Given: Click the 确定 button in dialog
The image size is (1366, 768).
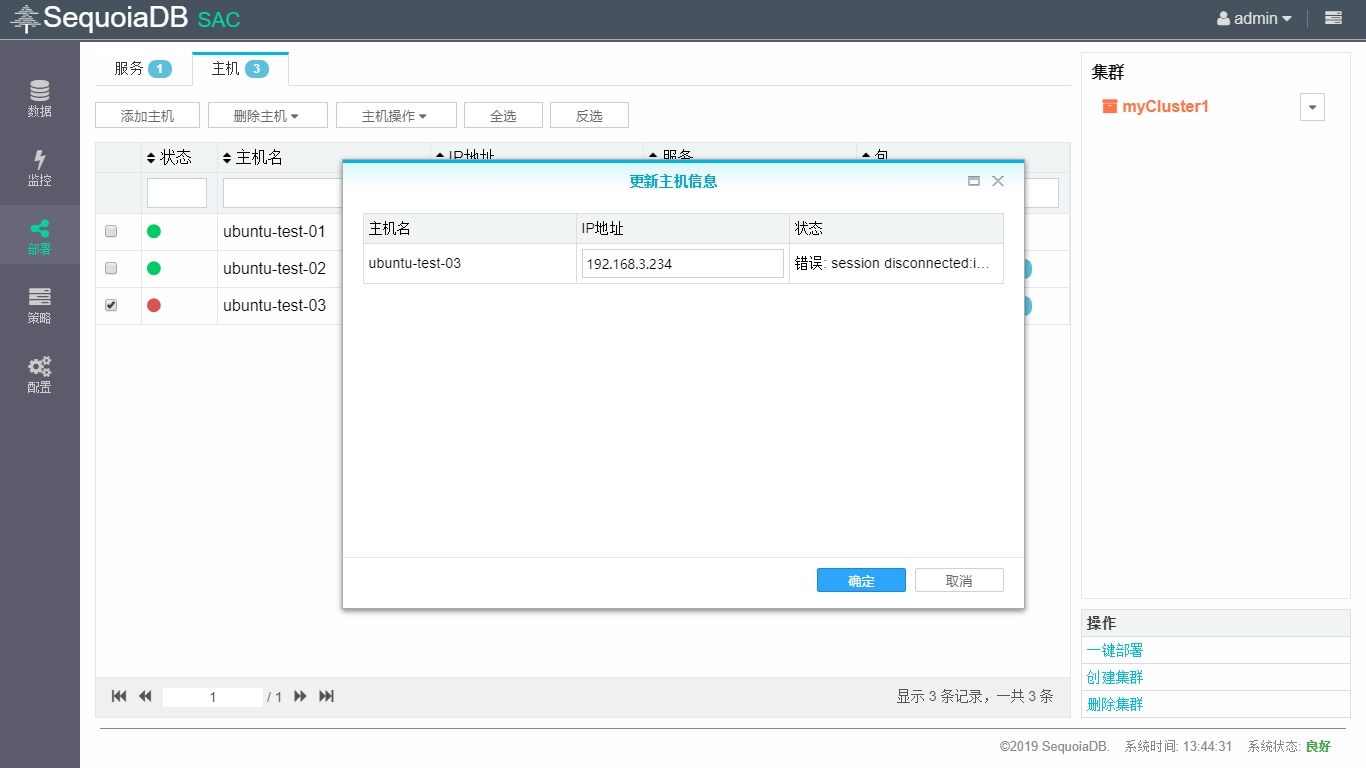Looking at the screenshot, I should (x=861, y=581).
